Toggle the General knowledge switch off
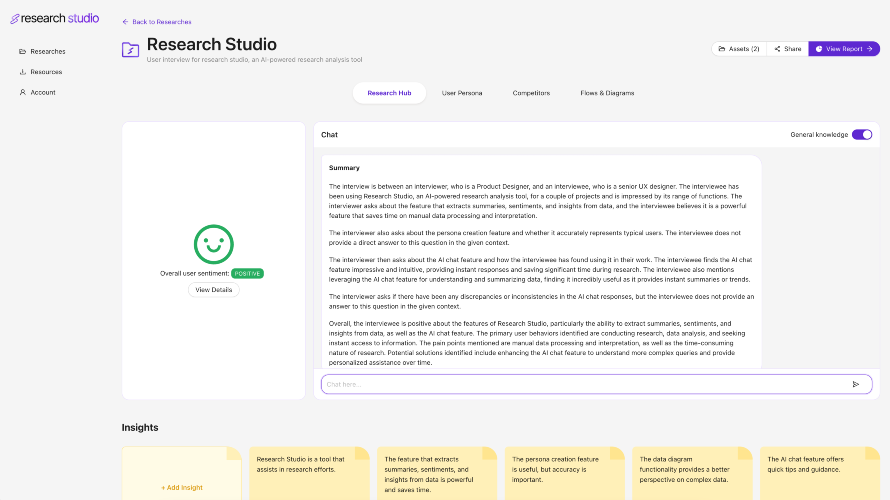 click(x=862, y=135)
